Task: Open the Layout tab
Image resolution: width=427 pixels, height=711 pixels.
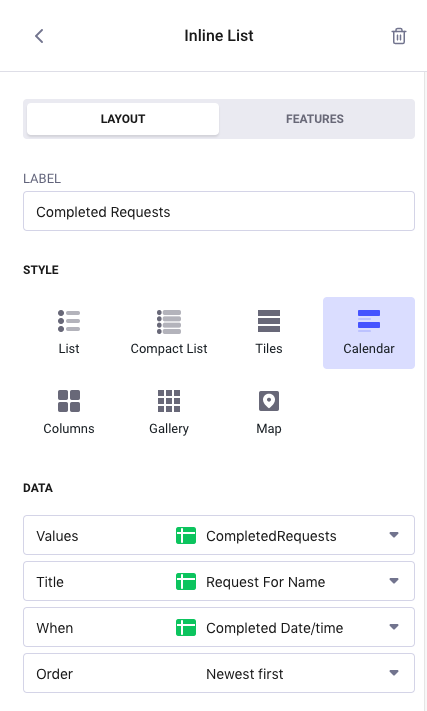Action: (123, 119)
